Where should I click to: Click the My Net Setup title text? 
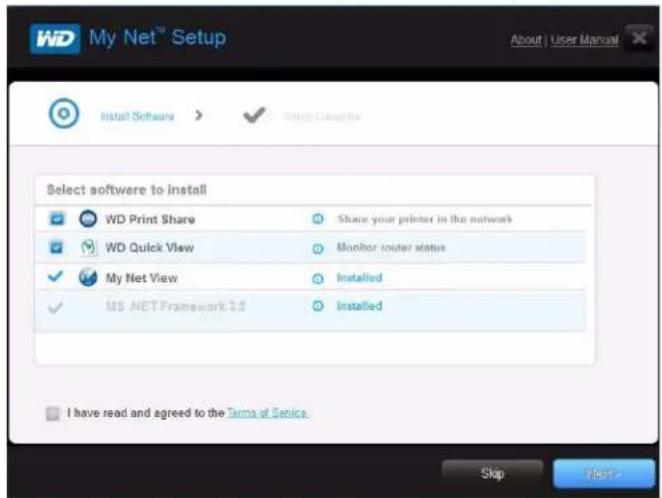[x=157, y=38]
